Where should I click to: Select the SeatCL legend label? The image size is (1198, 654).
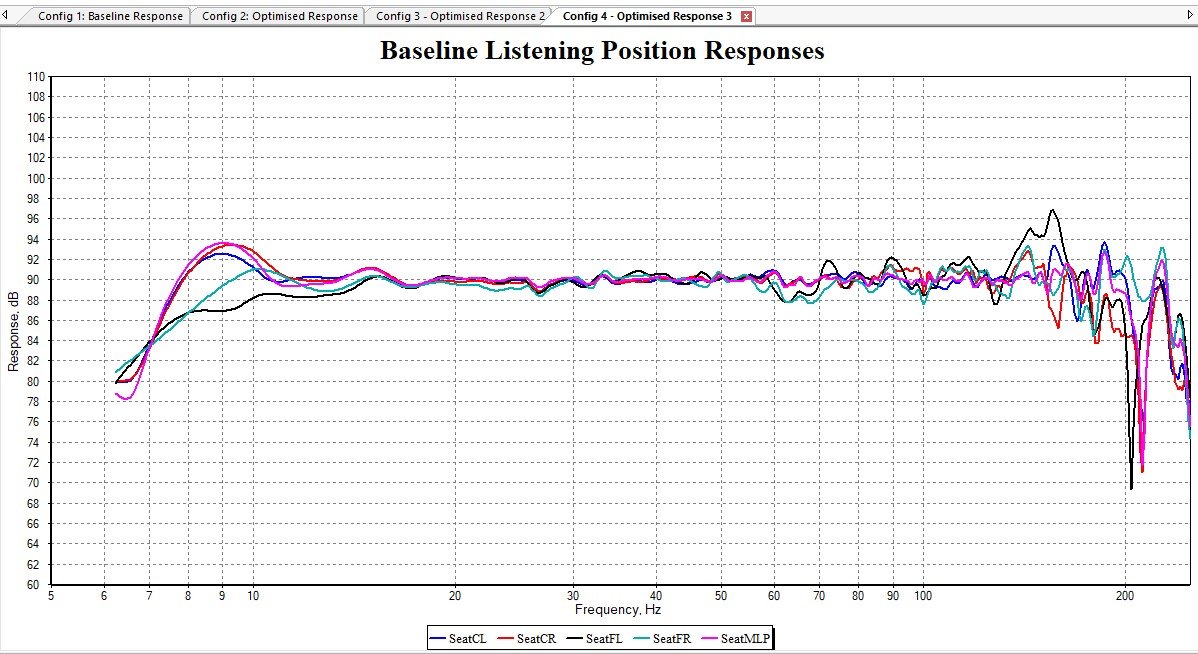click(x=470, y=638)
